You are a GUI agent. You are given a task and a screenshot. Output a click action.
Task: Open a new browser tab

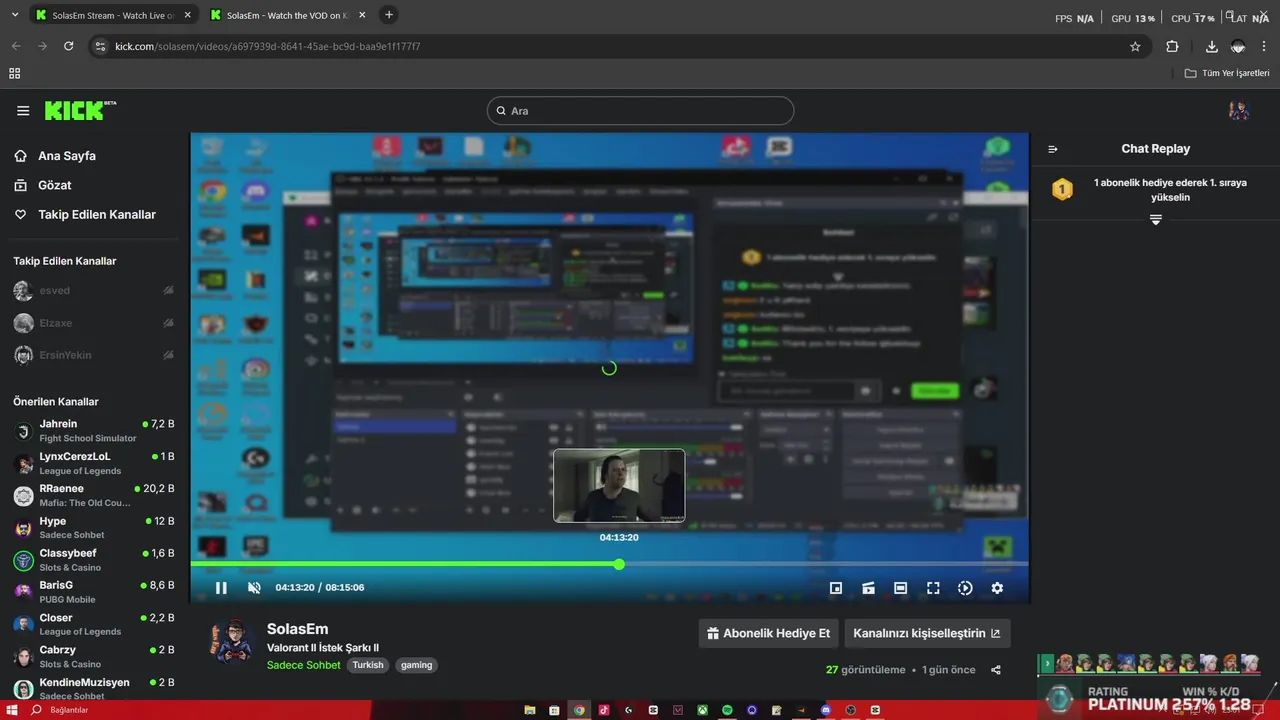[x=389, y=15]
